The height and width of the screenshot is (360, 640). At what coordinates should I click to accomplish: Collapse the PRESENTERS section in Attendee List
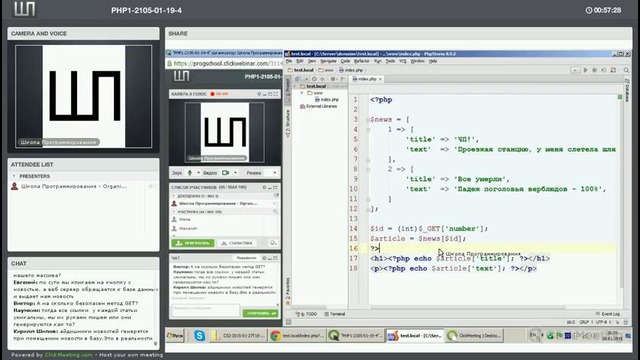[x=14, y=176]
